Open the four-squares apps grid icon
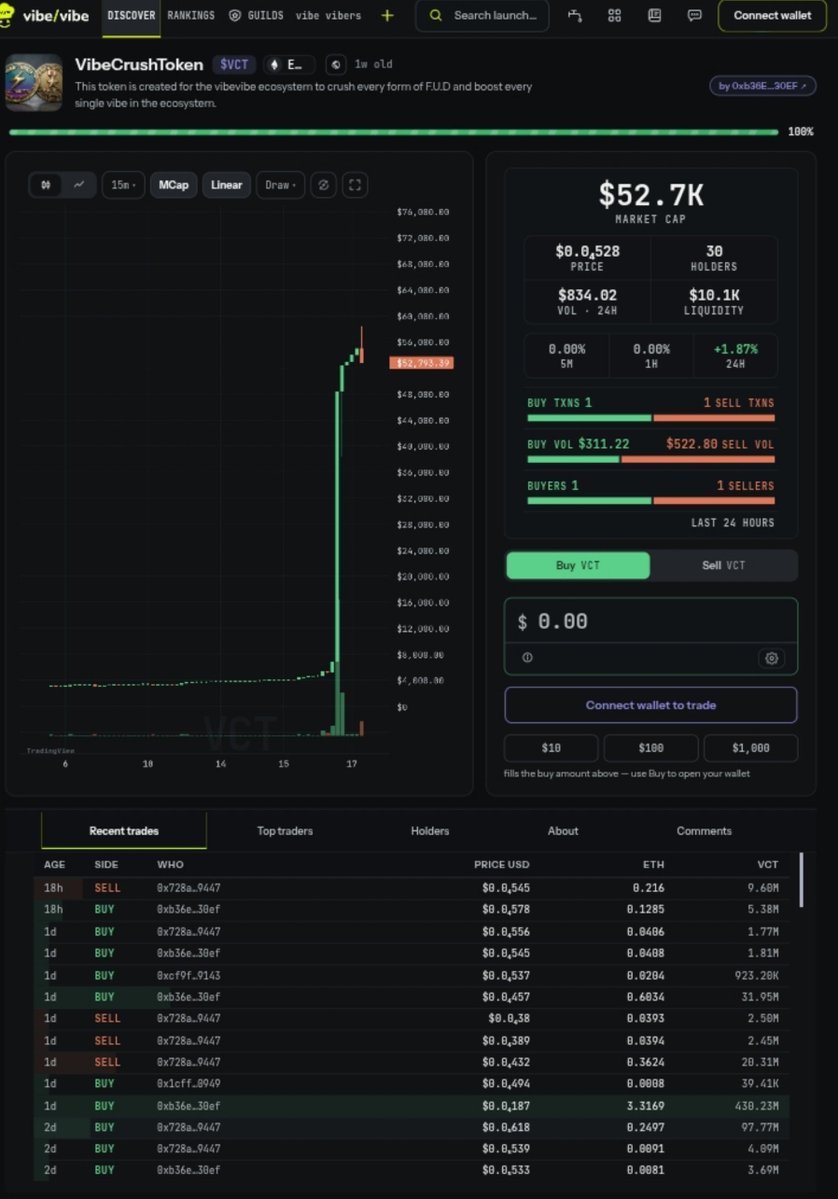 click(x=615, y=15)
